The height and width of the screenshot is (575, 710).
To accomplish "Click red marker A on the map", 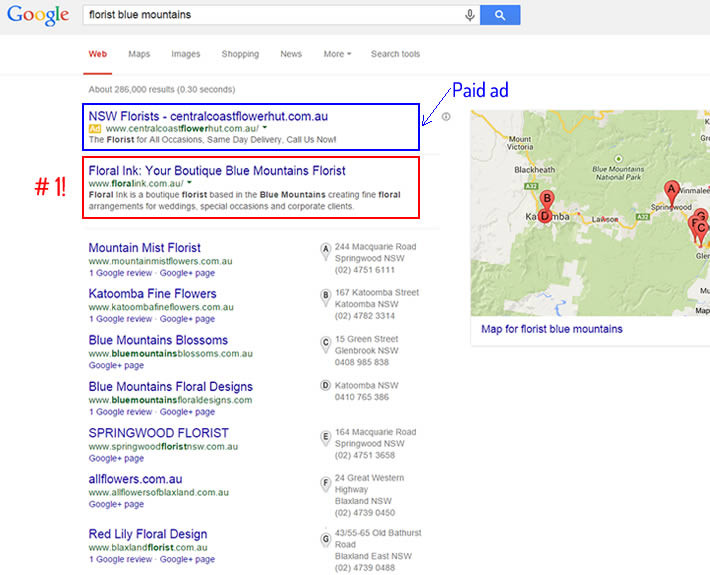I will pos(672,190).
